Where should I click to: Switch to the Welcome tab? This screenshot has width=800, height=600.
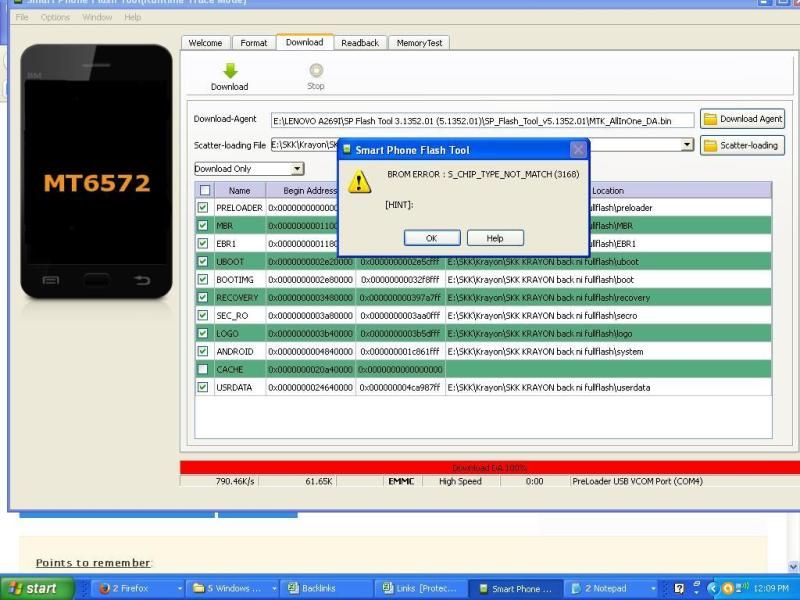click(x=205, y=43)
